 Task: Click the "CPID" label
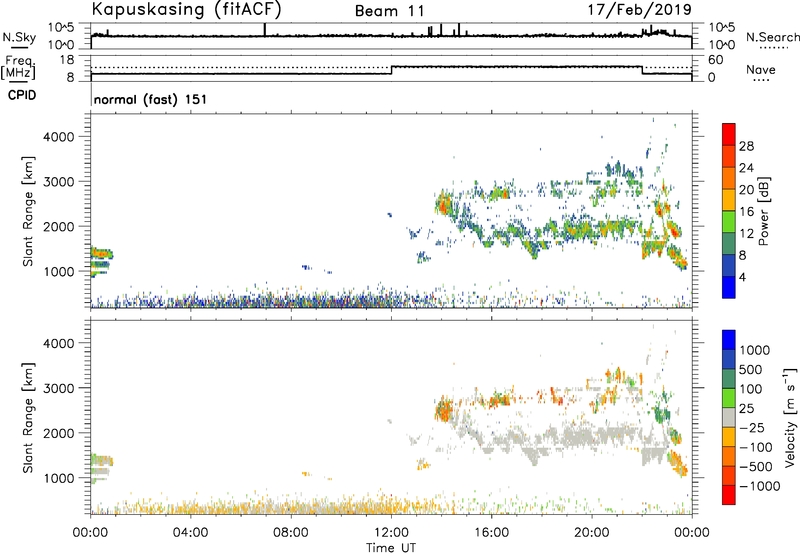point(22,95)
